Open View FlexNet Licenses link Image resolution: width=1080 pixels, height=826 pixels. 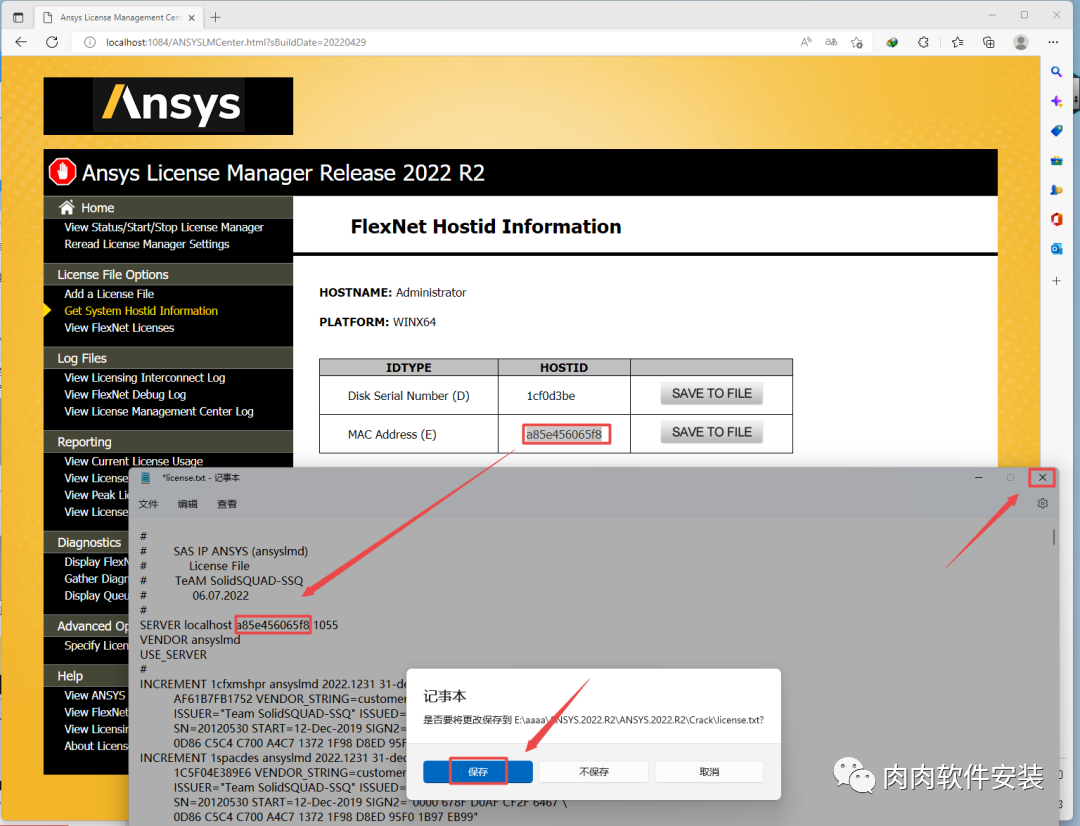(x=119, y=328)
